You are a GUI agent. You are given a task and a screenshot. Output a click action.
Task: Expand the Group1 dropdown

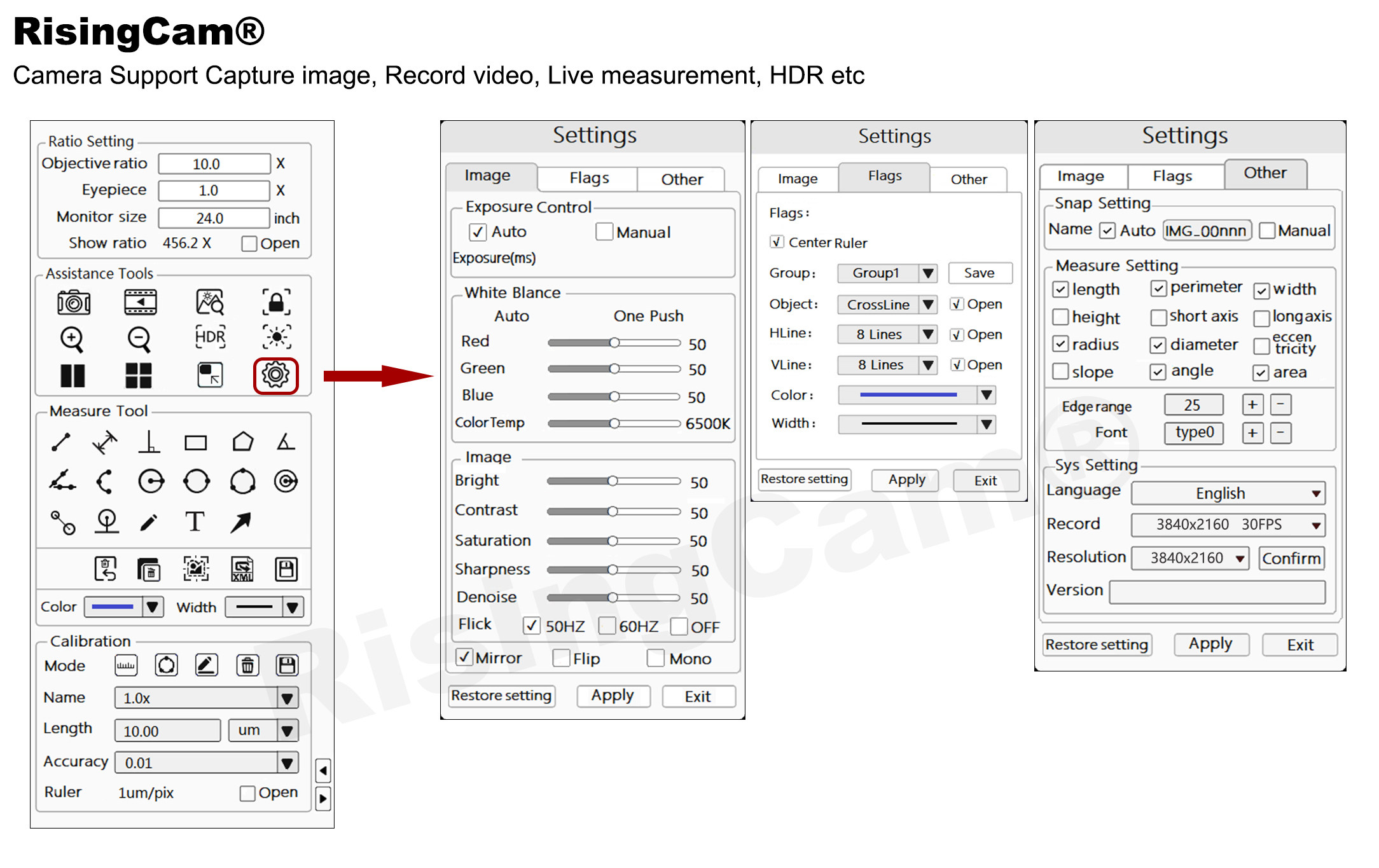pos(928,273)
